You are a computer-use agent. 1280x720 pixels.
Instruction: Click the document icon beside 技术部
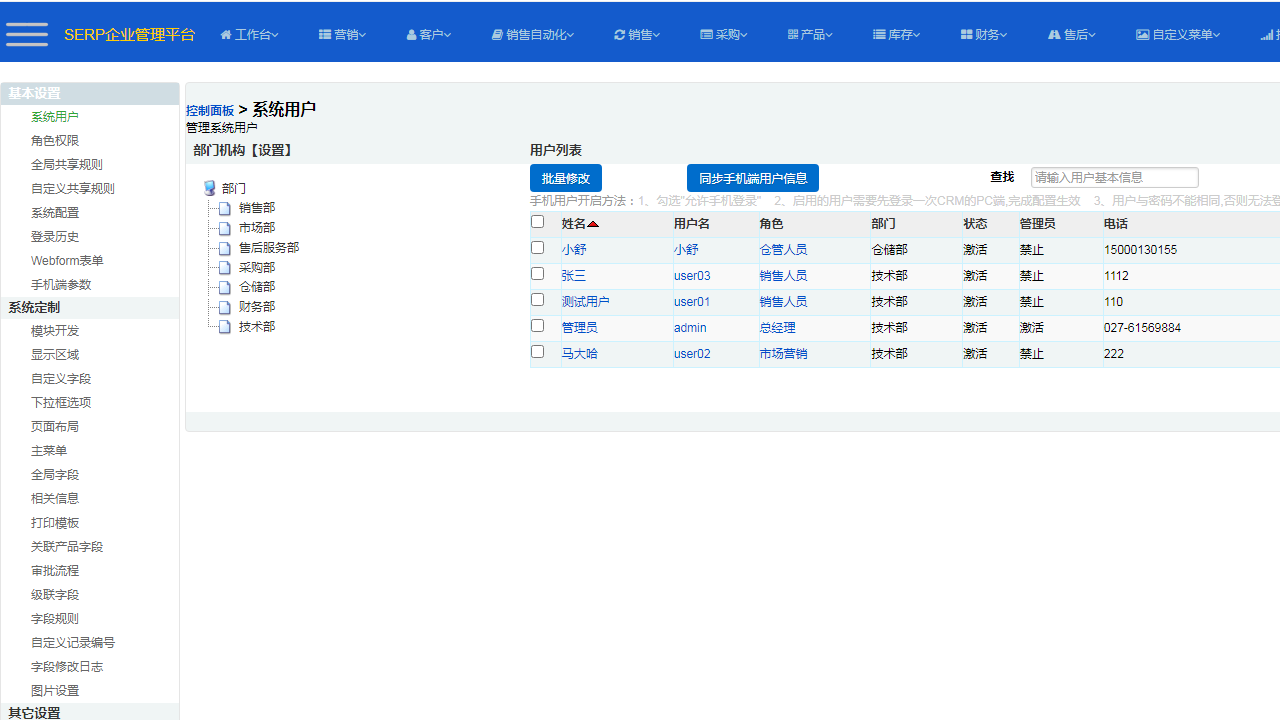click(224, 327)
